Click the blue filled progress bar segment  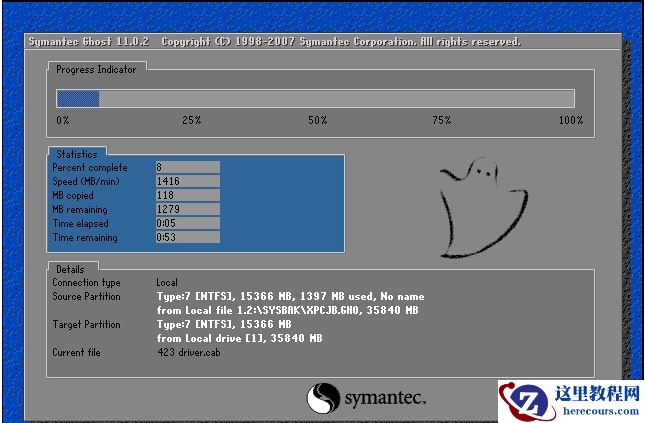pos(78,99)
